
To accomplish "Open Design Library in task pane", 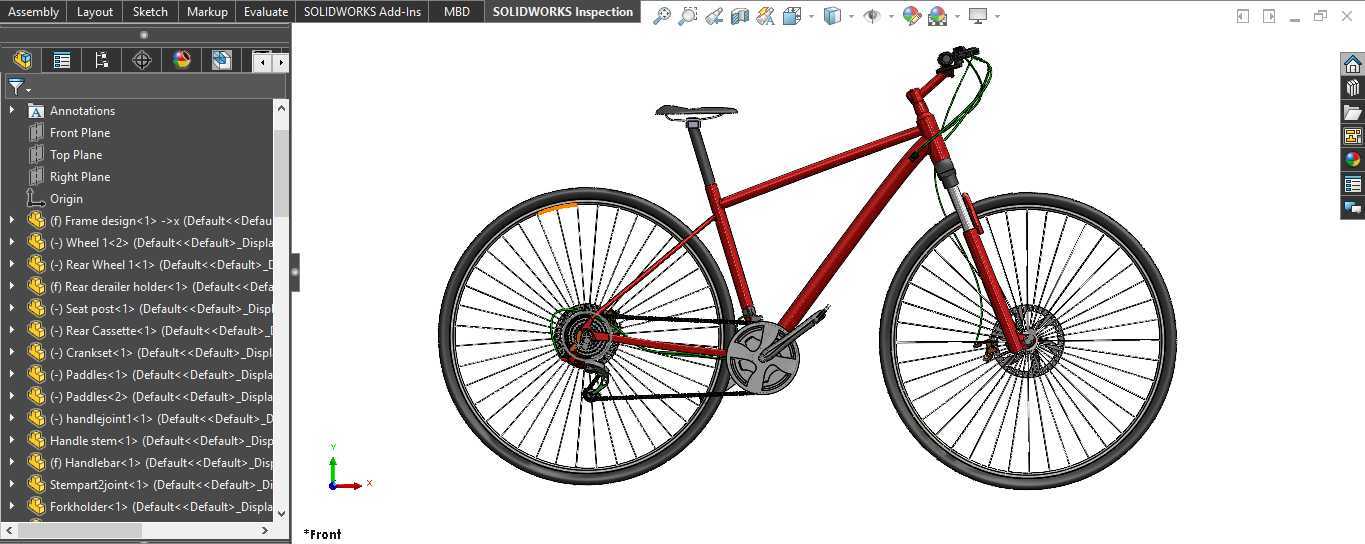I will (1352, 88).
